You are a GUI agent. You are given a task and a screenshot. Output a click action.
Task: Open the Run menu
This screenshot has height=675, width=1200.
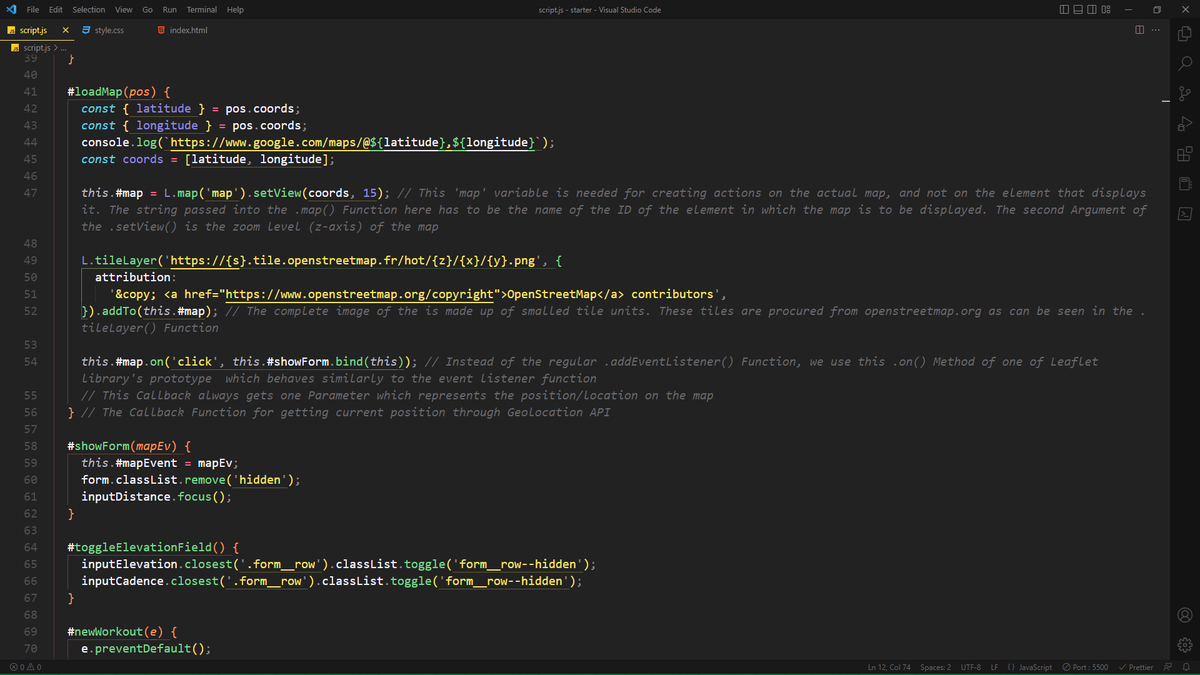pyautogui.click(x=170, y=9)
